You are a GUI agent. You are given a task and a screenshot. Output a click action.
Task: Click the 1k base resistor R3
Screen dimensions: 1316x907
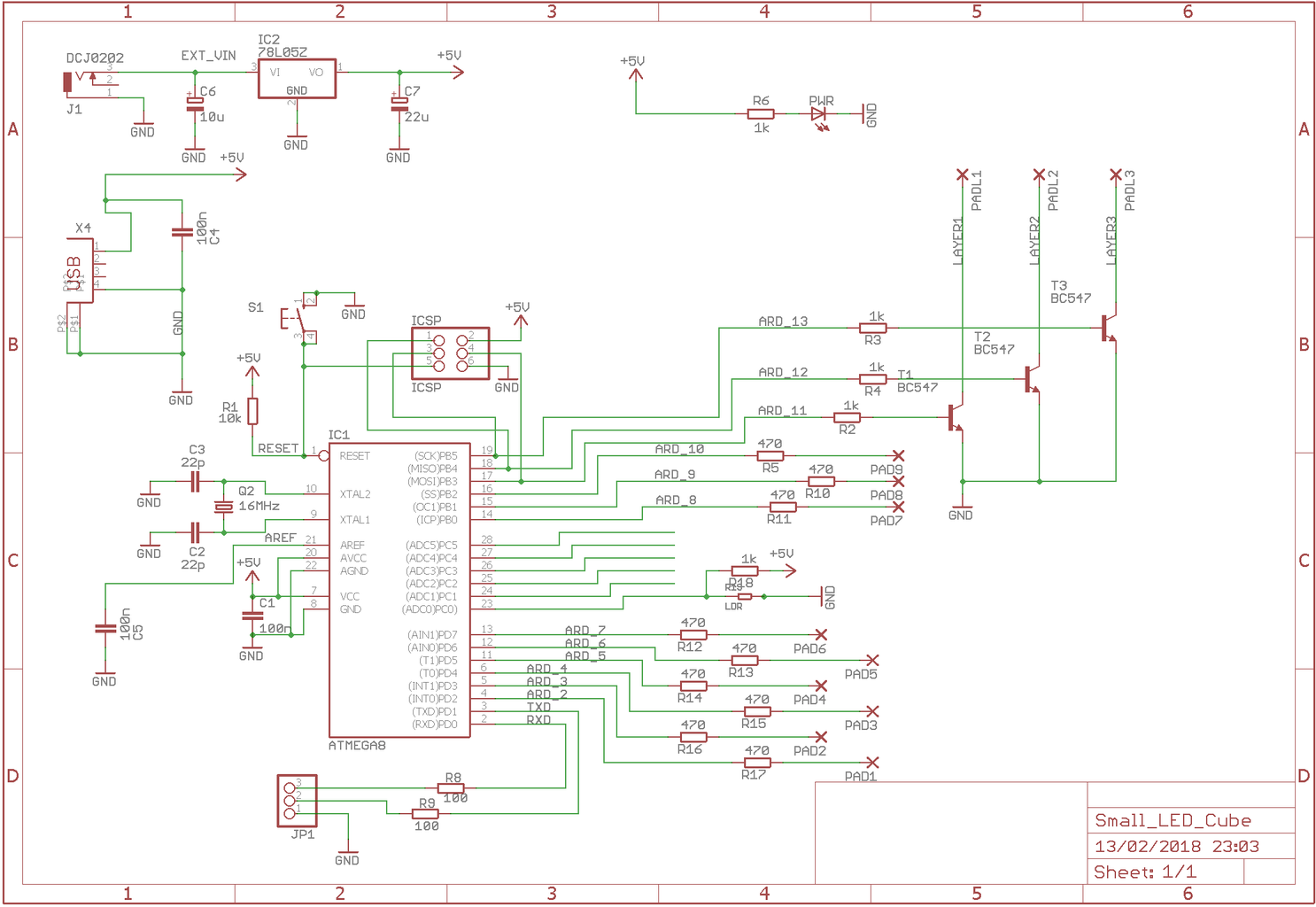[x=873, y=328]
